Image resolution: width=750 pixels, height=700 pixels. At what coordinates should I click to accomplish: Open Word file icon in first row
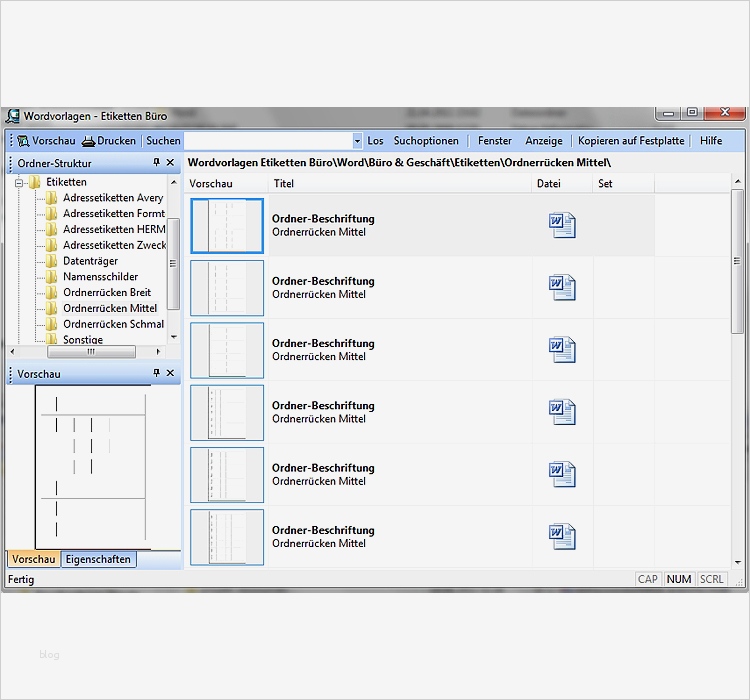click(x=562, y=225)
